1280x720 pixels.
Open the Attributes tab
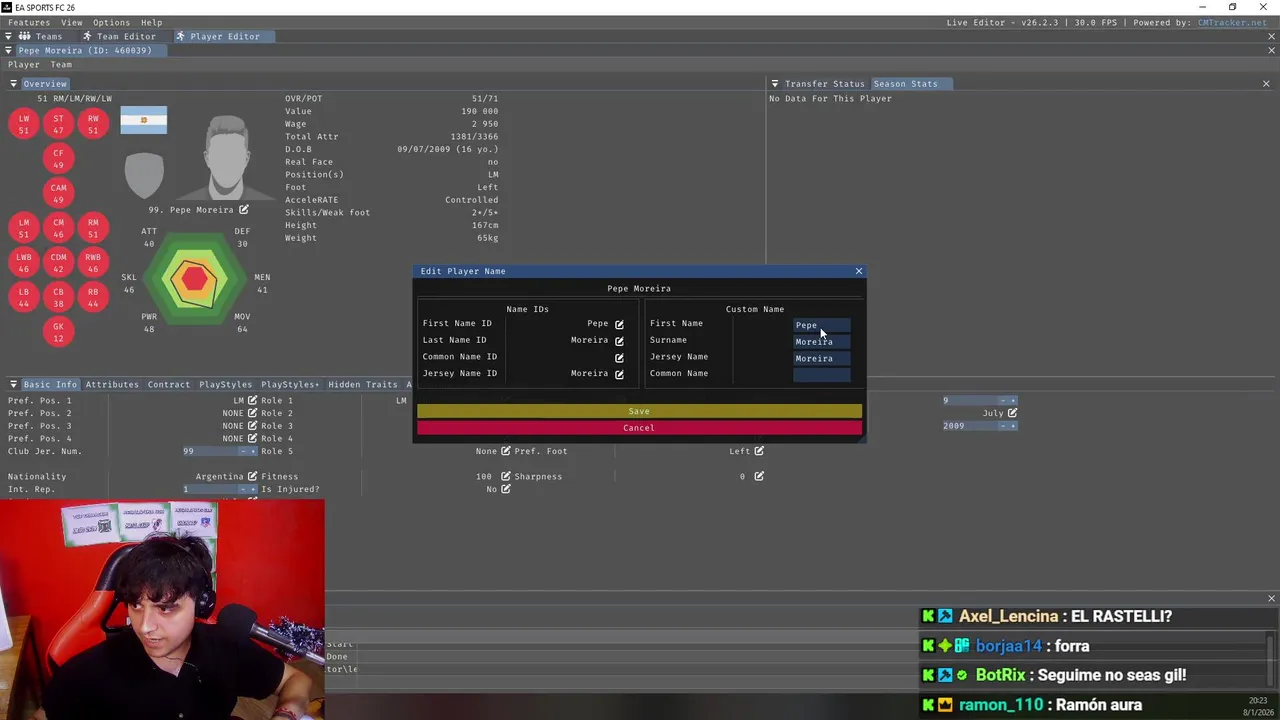[112, 384]
